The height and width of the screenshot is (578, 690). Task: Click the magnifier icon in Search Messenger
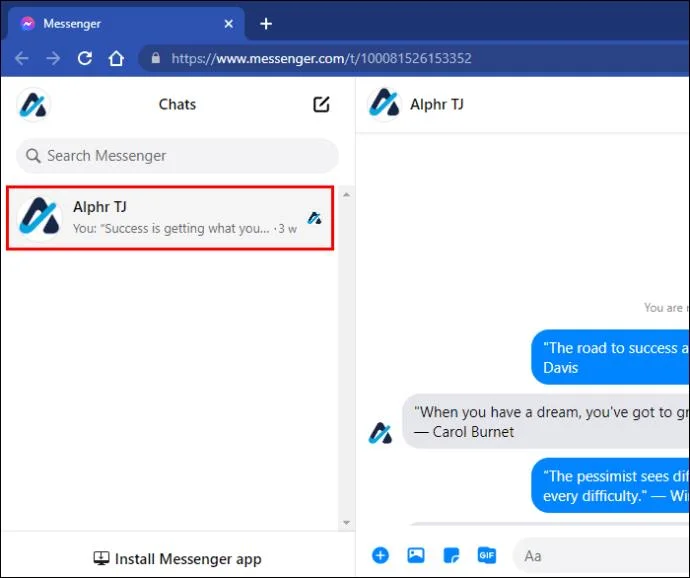pyautogui.click(x=33, y=156)
